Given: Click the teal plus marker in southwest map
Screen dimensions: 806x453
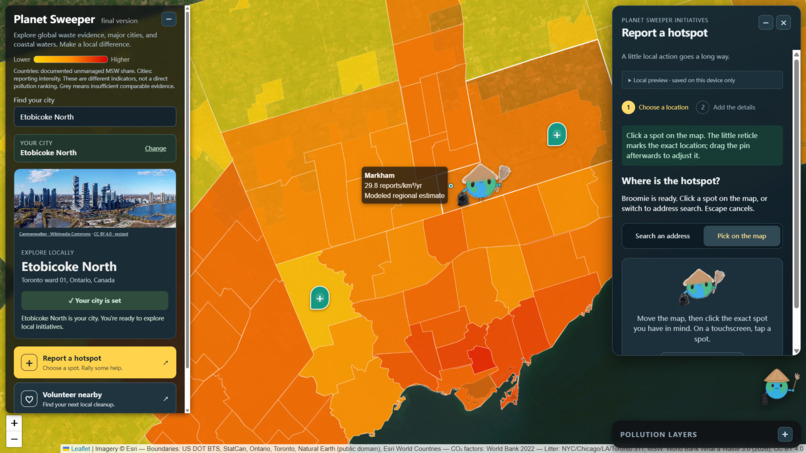Looking at the screenshot, I should 320,298.
